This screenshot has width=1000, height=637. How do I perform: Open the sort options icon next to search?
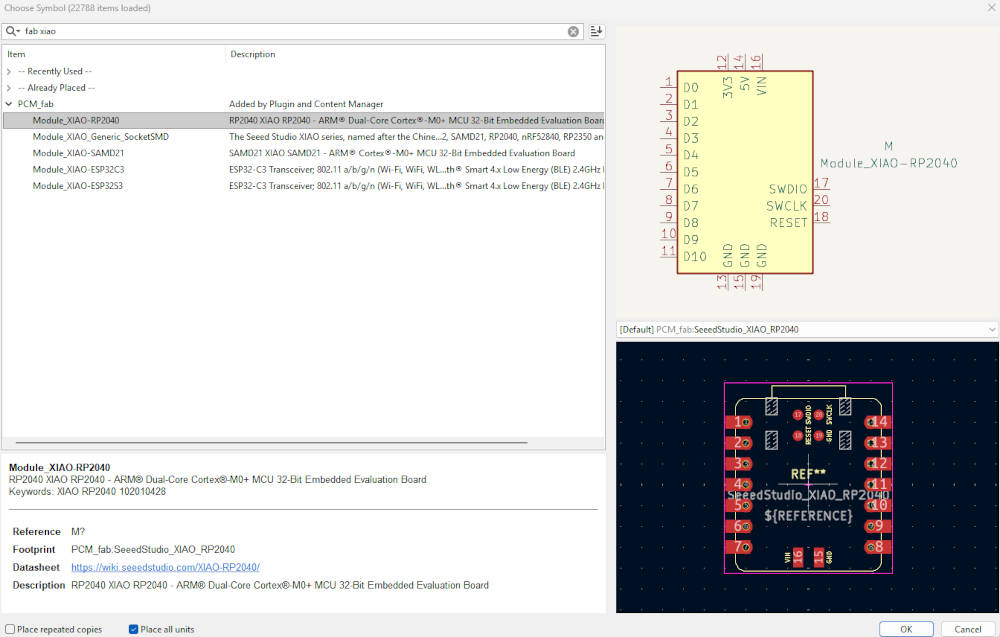coord(596,31)
